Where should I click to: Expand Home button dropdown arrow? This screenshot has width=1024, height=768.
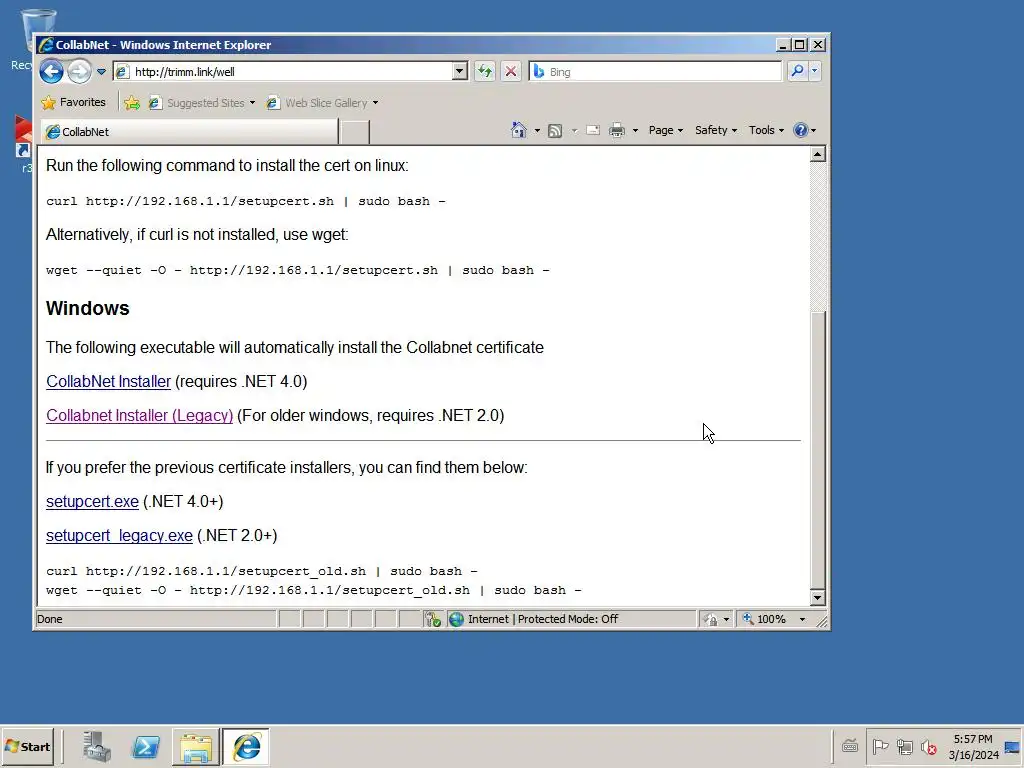click(x=537, y=131)
